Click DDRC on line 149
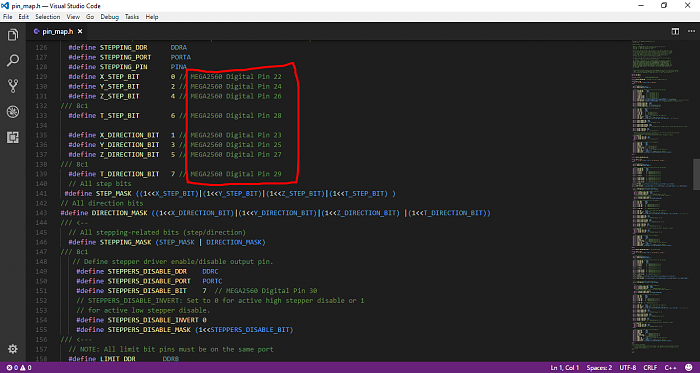The height and width of the screenshot is (373, 700). pos(210,271)
